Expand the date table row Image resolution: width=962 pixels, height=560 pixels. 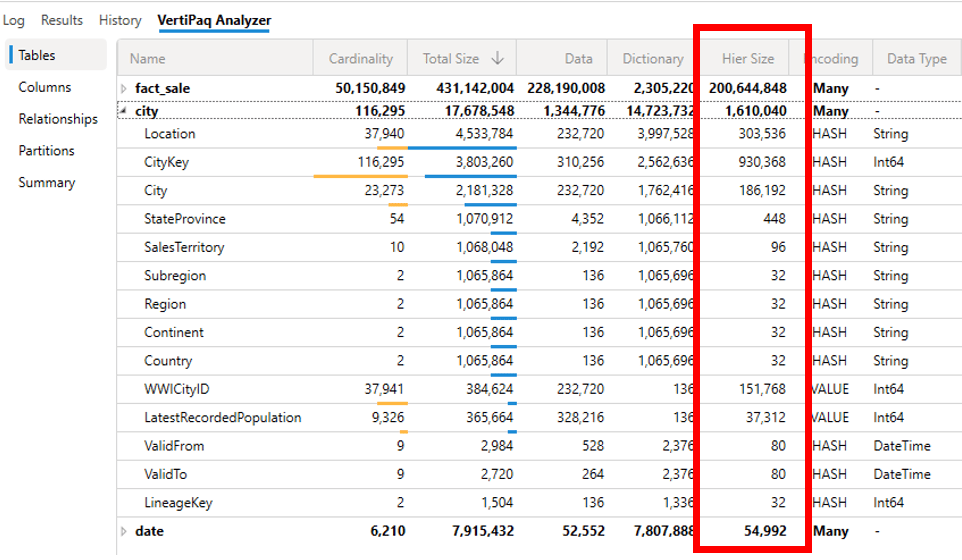click(x=124, y=531)
